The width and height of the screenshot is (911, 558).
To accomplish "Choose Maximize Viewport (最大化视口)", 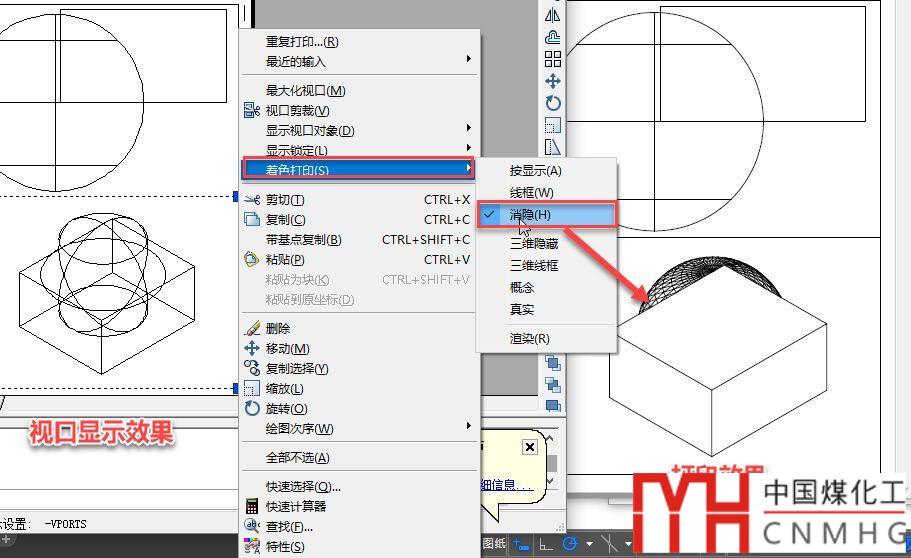I will click(359, 91).
